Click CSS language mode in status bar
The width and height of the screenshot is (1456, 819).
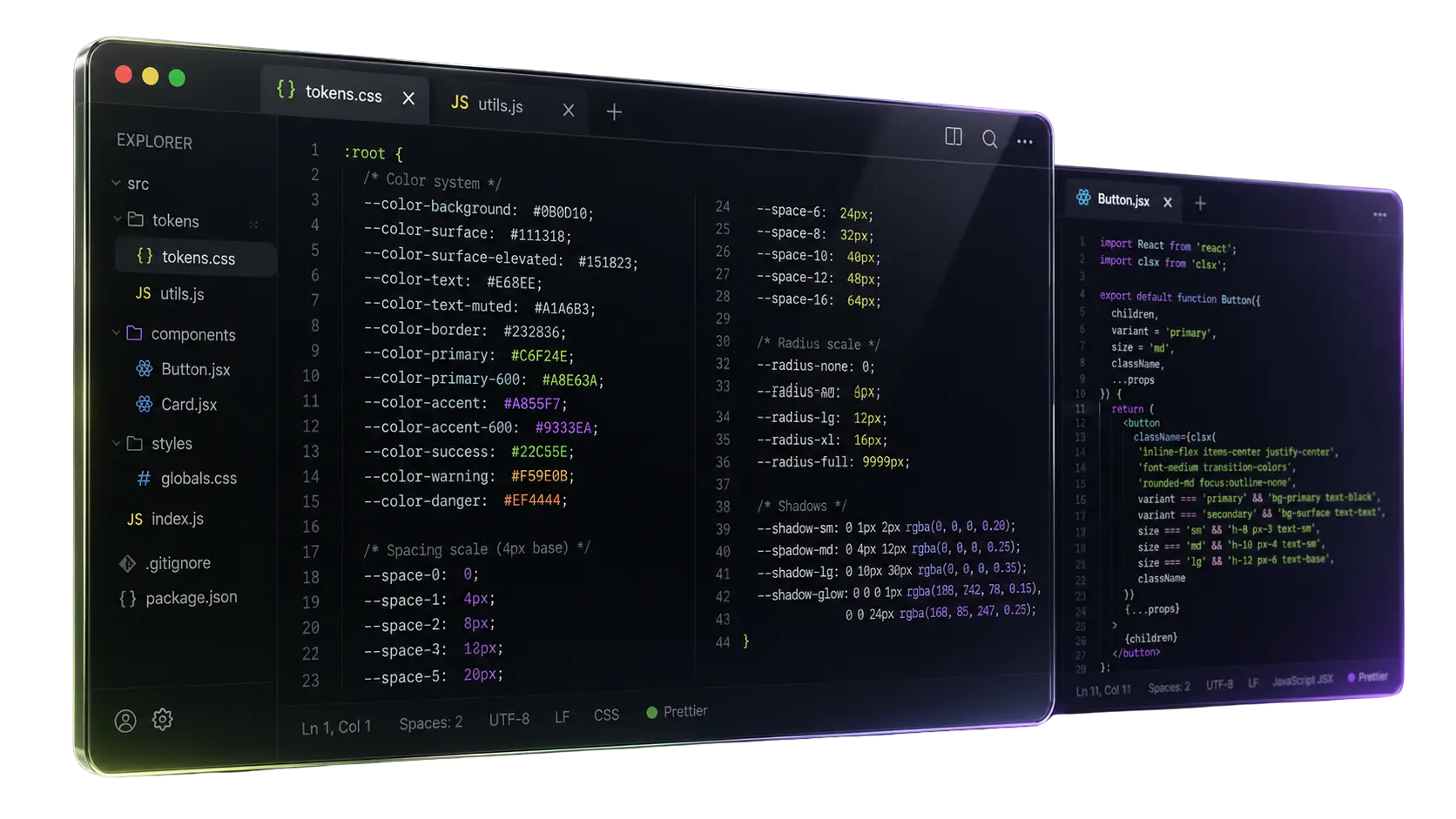606,715
